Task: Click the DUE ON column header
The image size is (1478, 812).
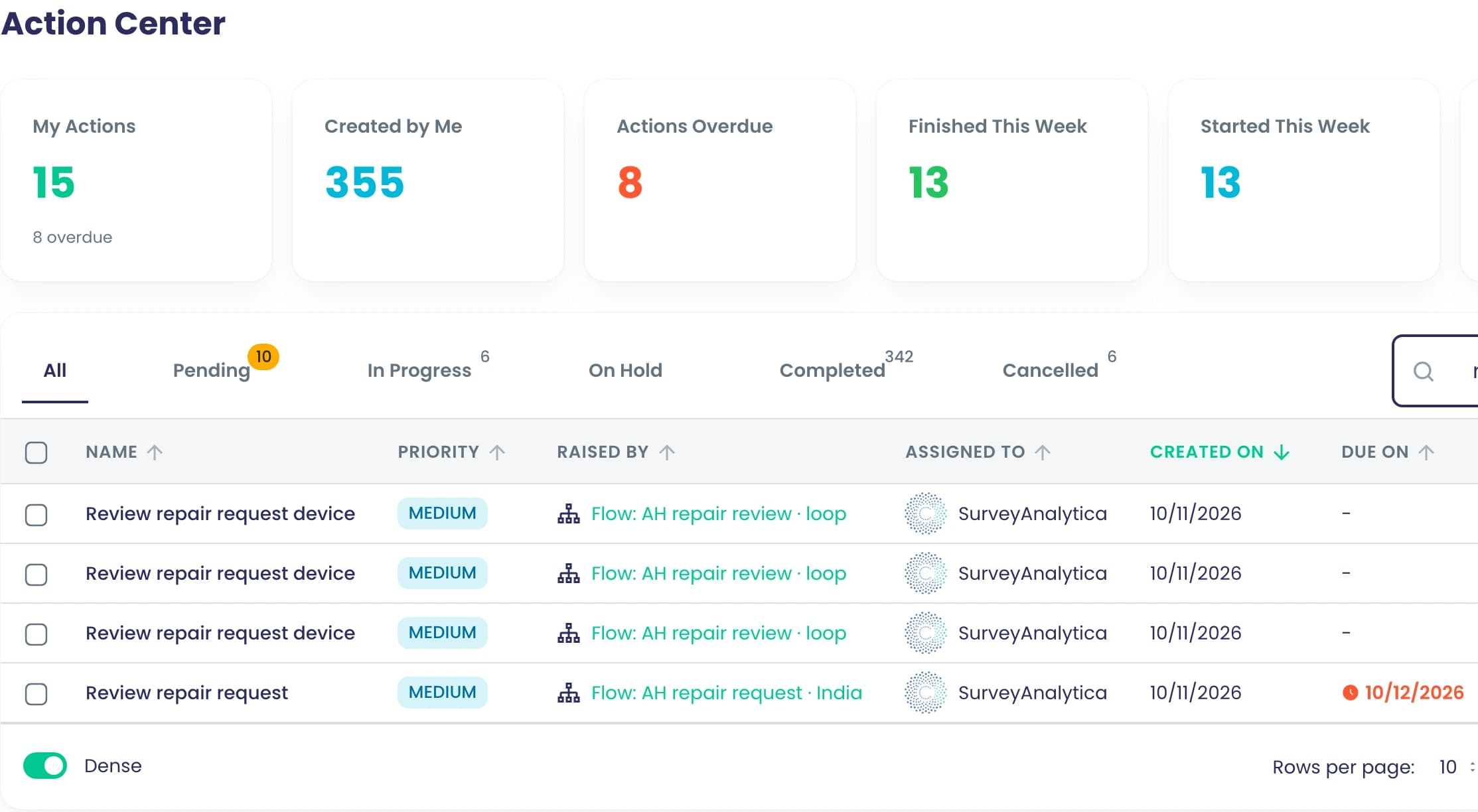Action: 1374,452
